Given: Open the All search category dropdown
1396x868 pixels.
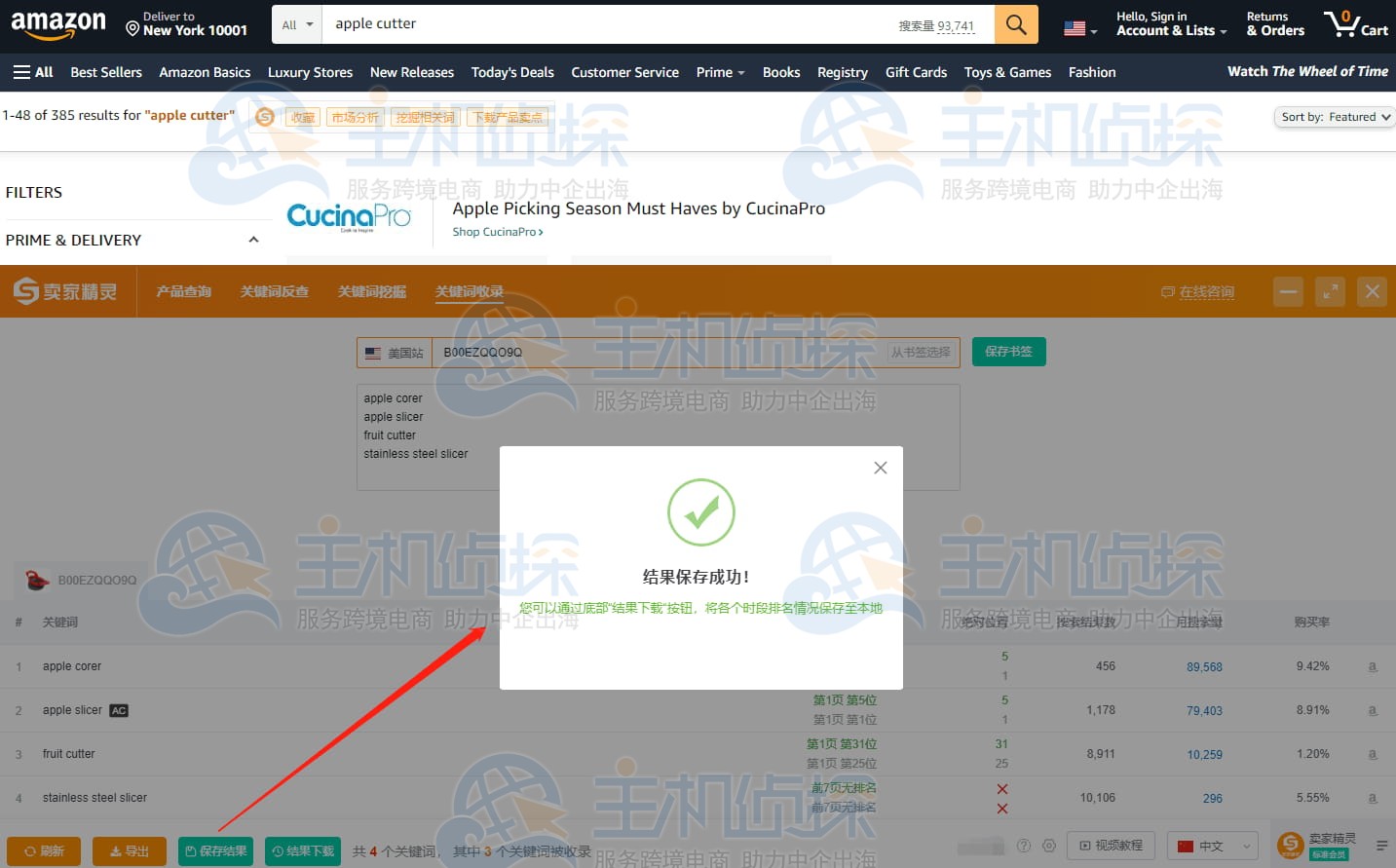Looking at the screenshot, I should click(x=297, y=24).
